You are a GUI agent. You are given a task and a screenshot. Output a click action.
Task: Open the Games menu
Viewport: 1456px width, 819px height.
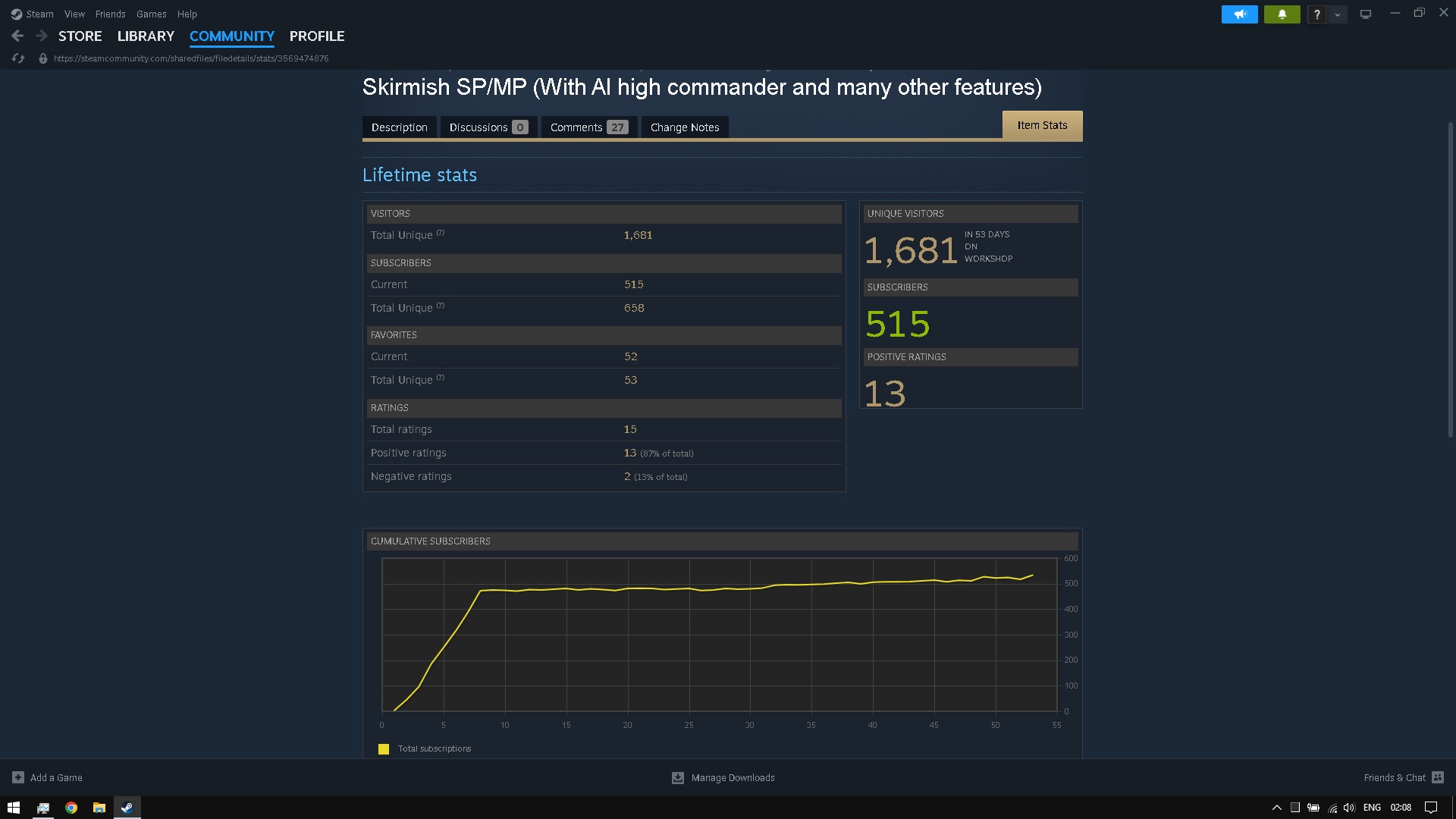(151, 14)
